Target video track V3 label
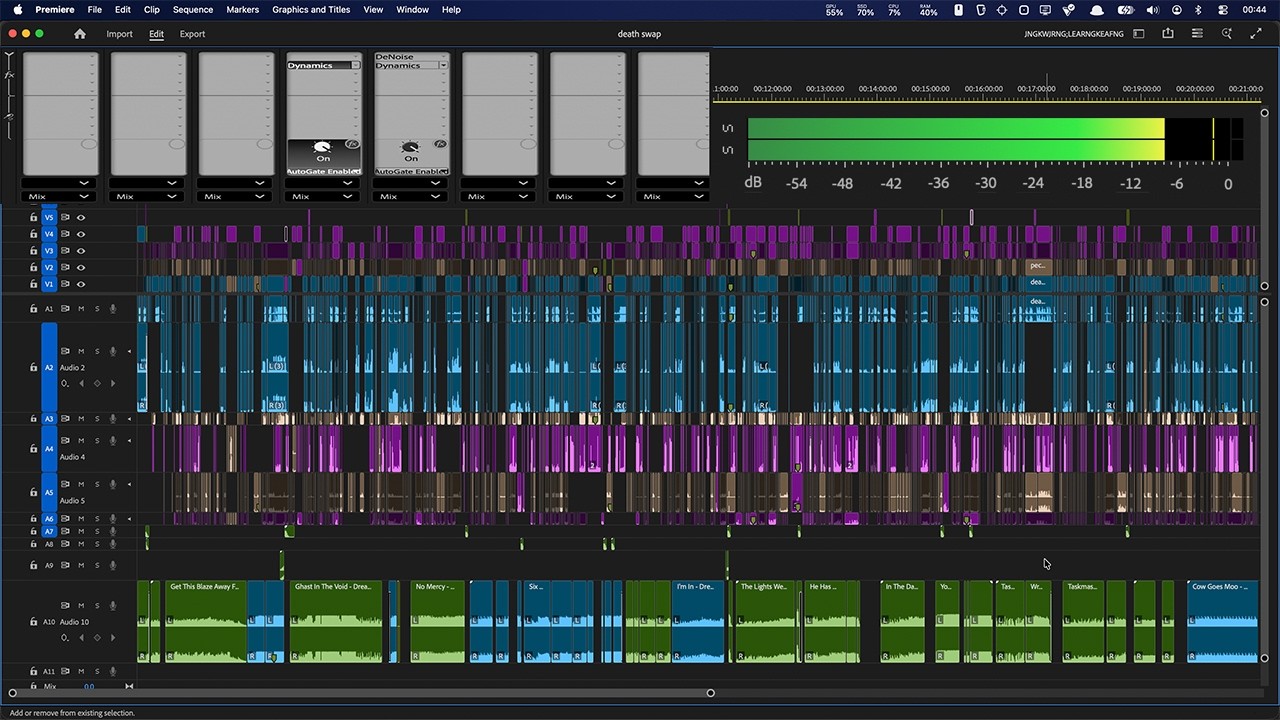Screen dimensions: 1280x720 click(49, 251)
